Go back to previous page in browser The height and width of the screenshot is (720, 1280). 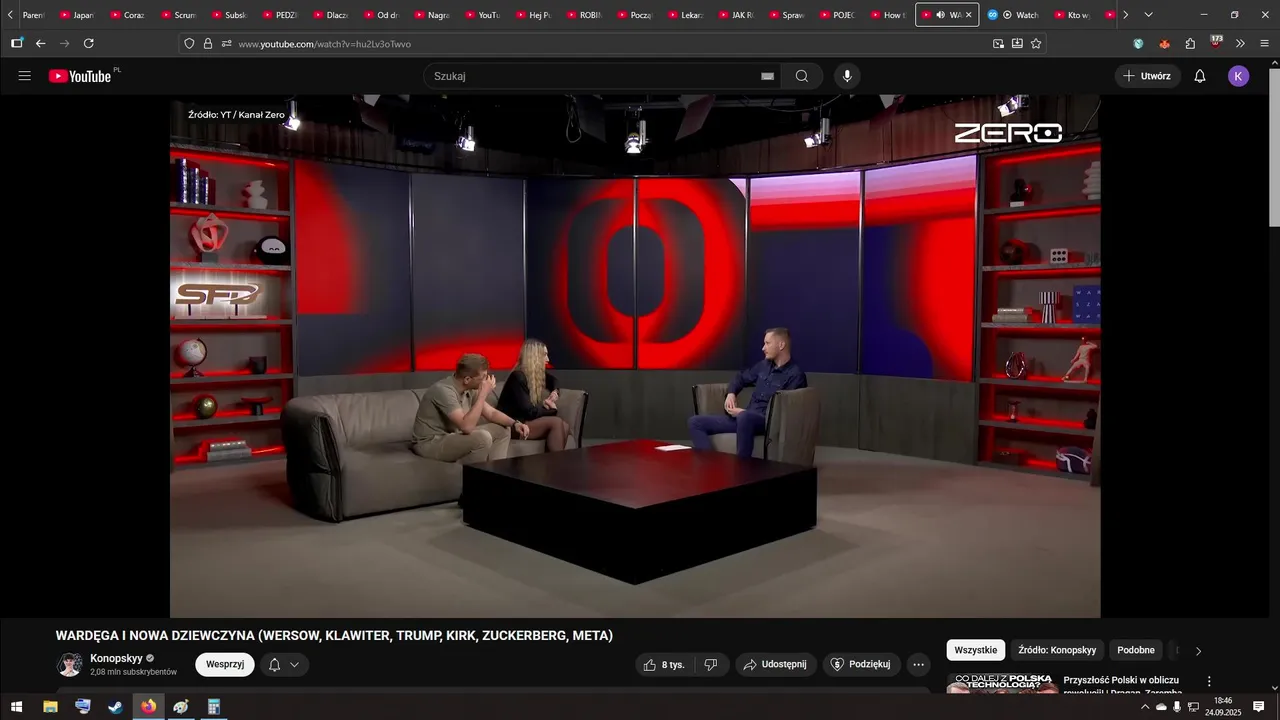(x=40, y=43)
